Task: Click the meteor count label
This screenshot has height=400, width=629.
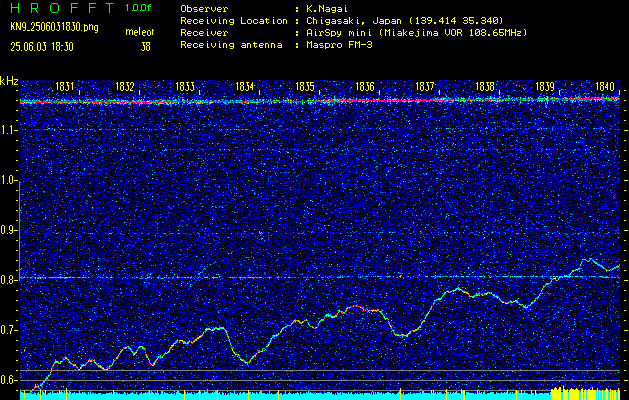Action: [x=140, y=32]
